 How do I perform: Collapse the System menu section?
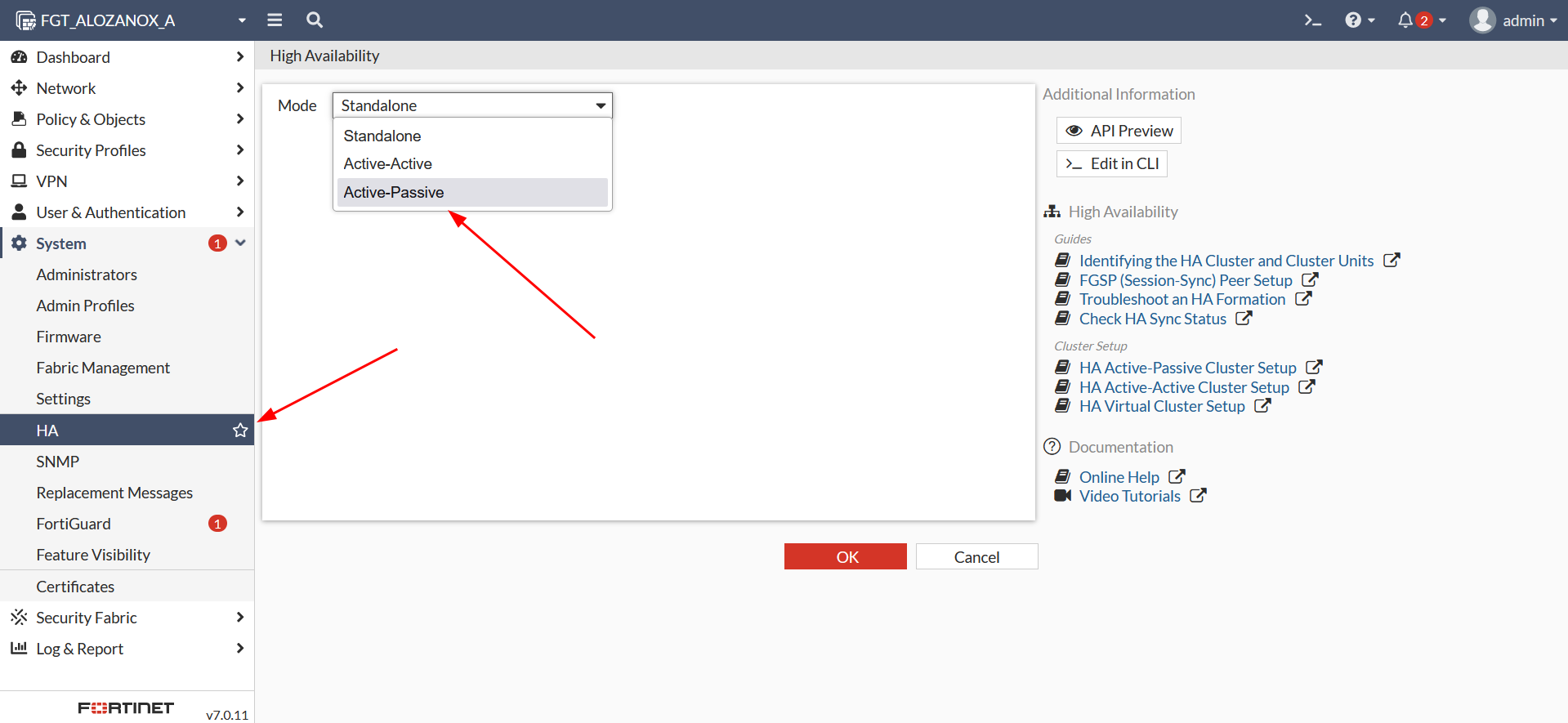(x=240, y=243)
